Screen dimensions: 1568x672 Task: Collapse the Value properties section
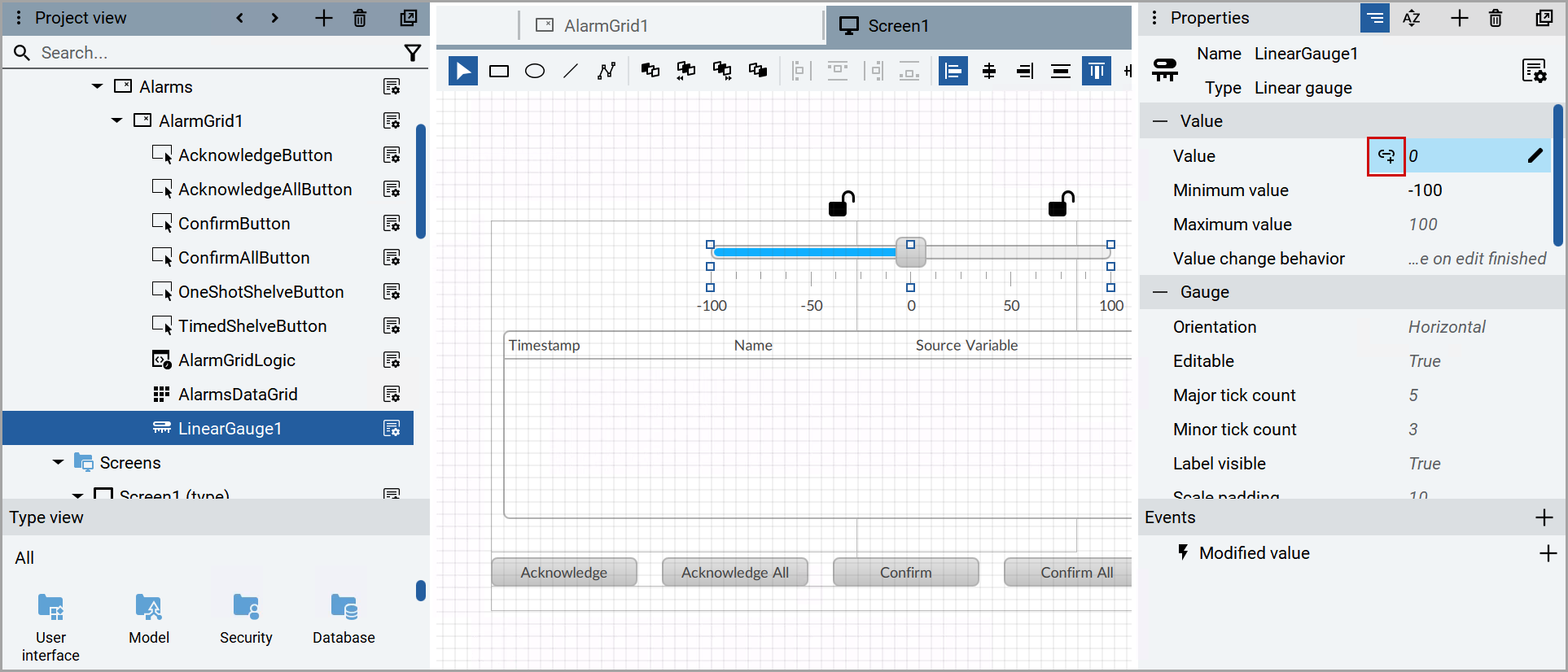point(1161,121)
